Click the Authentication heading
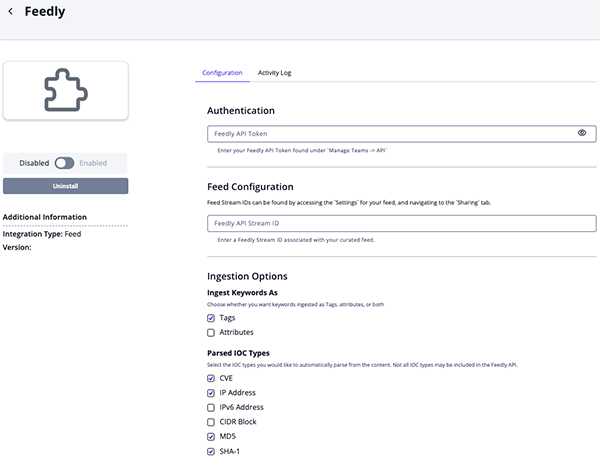This screenshot has width=600, height=458. (x=241, y=111)
